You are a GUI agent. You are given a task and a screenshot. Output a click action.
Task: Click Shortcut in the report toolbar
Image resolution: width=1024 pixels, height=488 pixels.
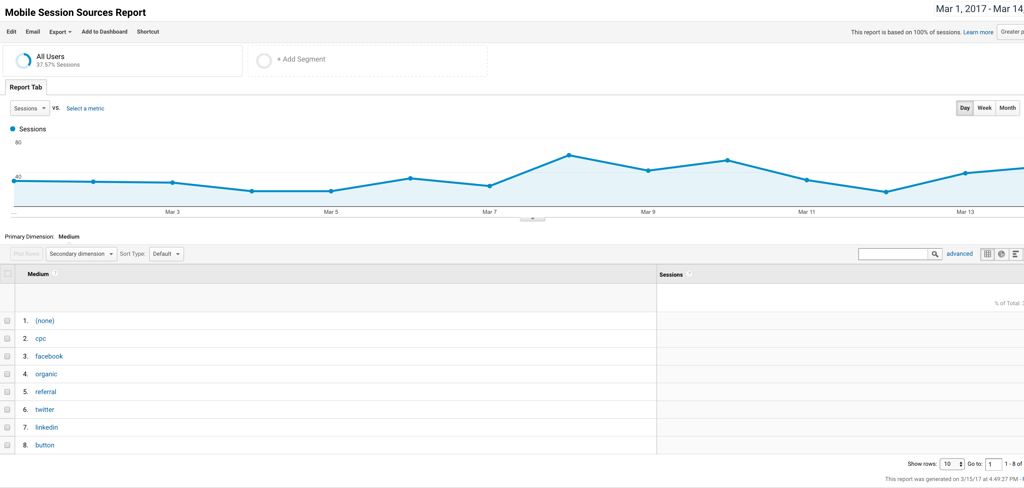tap(148, 31)
